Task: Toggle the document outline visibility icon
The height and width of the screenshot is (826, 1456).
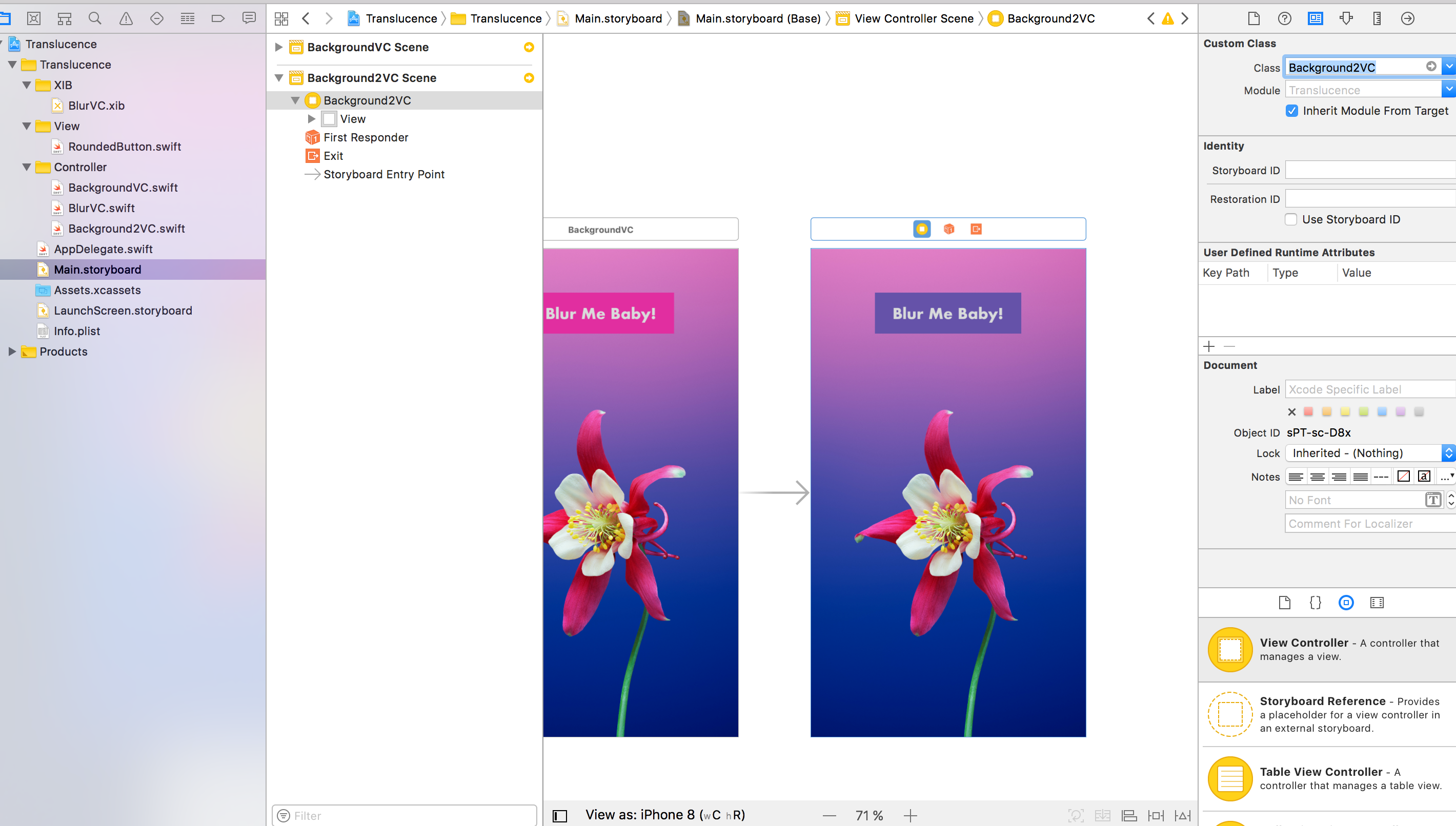Action: click(x=559, y=815)
